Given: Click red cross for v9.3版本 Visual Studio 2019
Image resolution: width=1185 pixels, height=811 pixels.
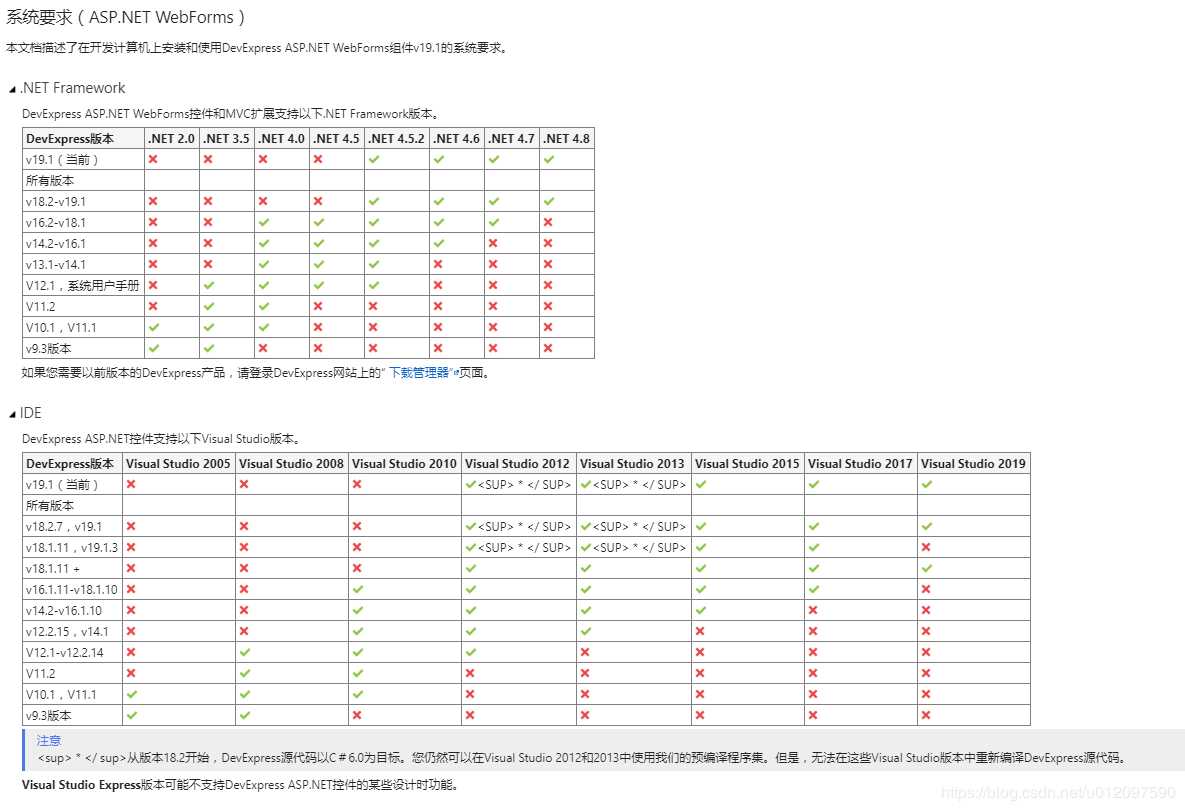Looking at the screenshot, I should click(926, 715).
